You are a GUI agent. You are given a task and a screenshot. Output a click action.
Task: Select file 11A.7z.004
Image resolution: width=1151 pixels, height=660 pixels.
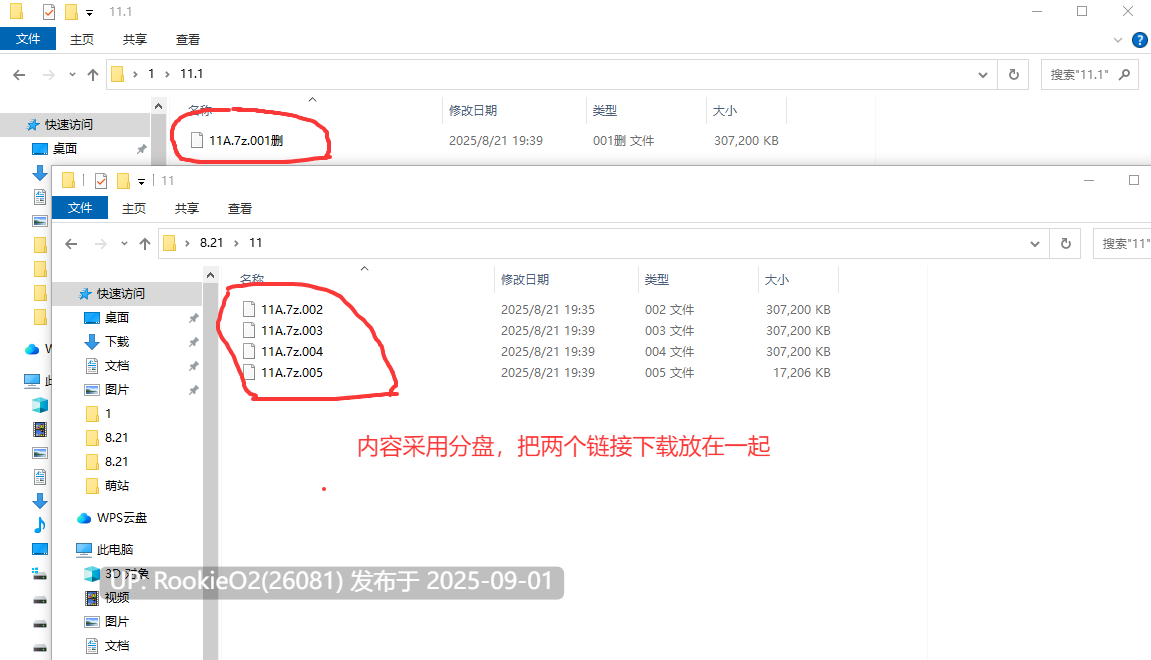tap(291, 352)
